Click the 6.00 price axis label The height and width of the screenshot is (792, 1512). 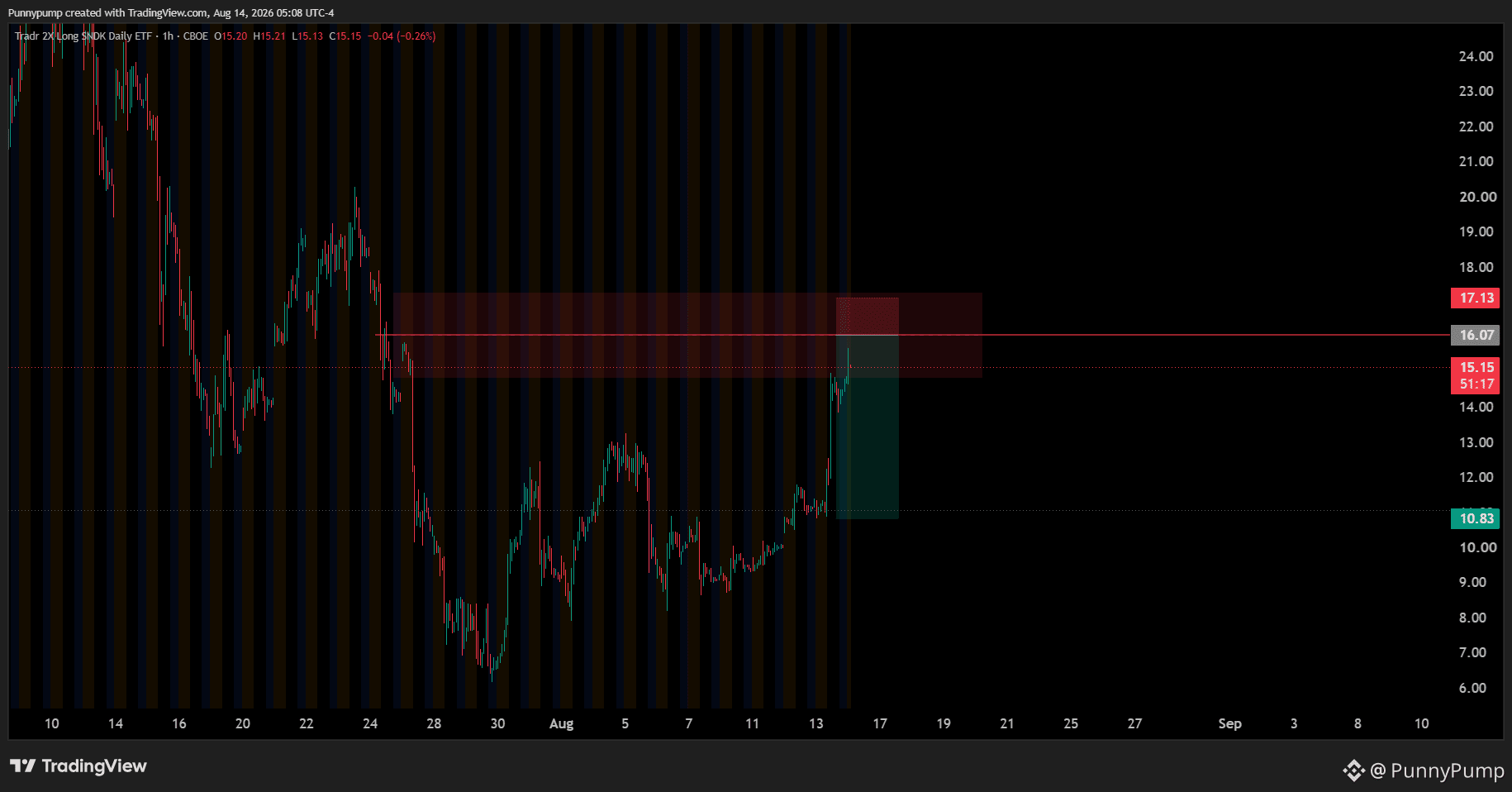click(x=1472, y=688)
